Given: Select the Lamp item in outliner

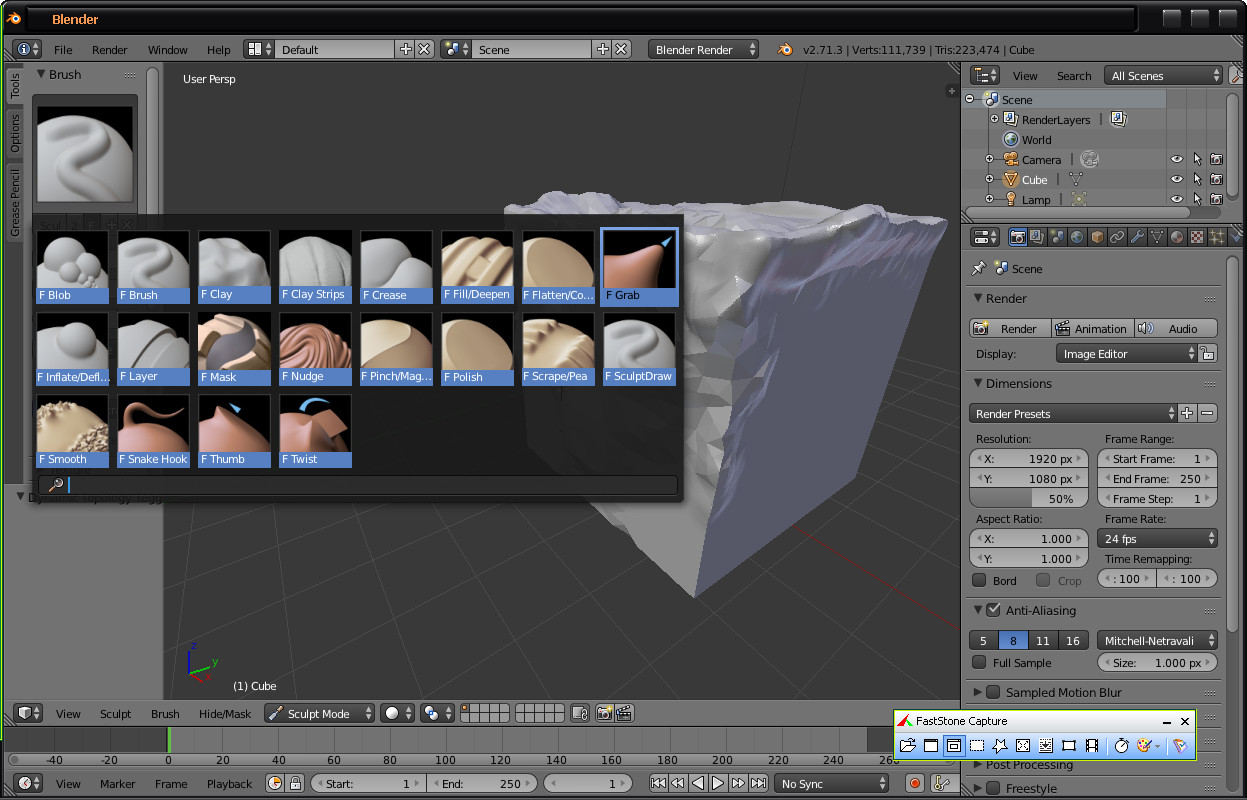Looking at the screenshot, I should coord(1036,199).
